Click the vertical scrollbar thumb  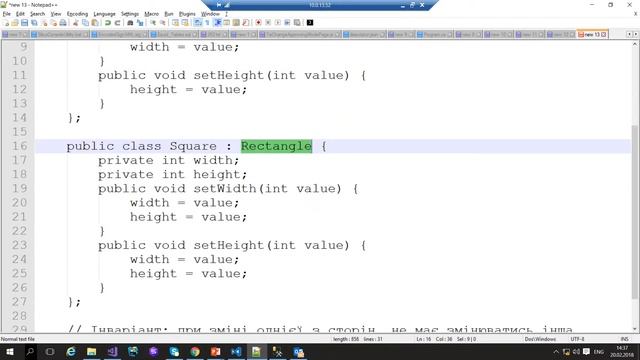pyautogui.click(x=635, y=212)
